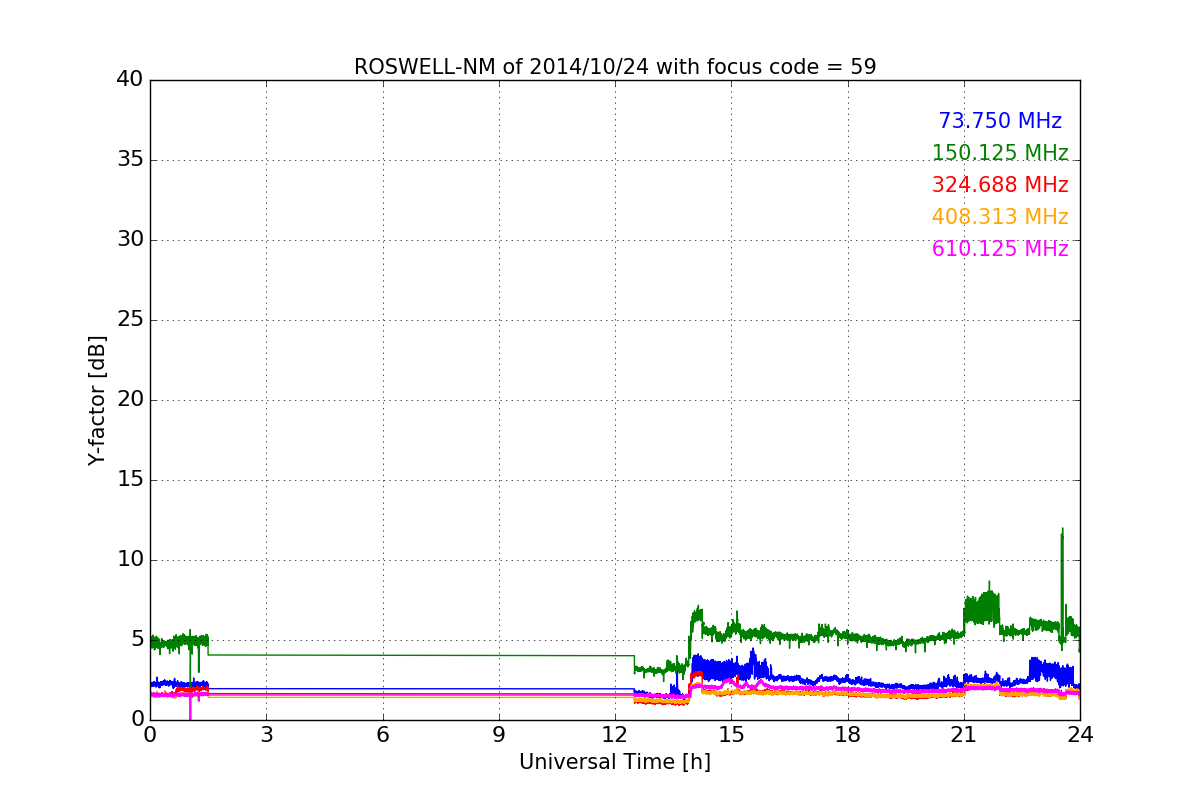
Task: Click the 40 tick on Y axis
Action: [x=130, y=80]
